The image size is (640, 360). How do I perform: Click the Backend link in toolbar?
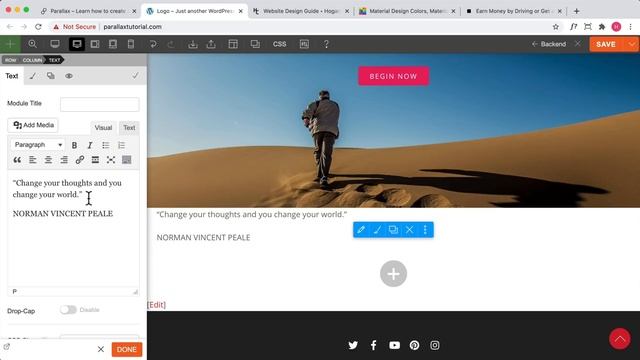549,44
